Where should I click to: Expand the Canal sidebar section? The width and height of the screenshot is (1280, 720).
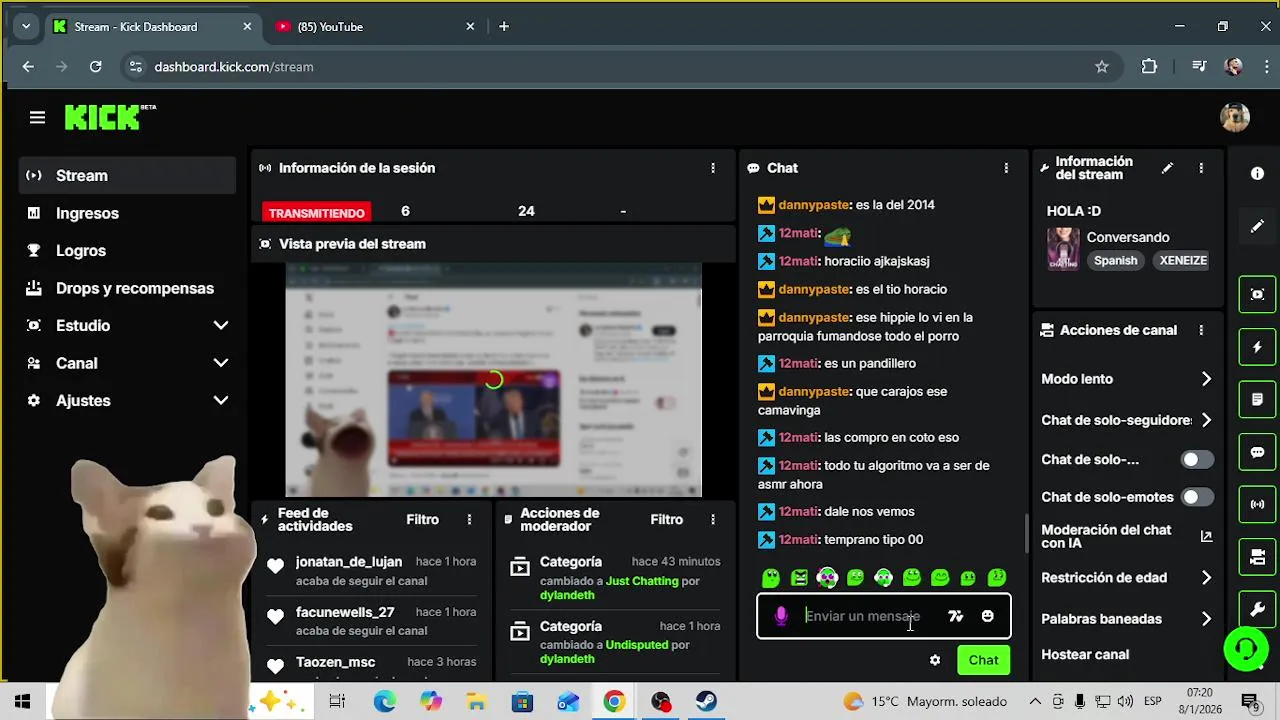pyautogui.click(x=128, y=363)
